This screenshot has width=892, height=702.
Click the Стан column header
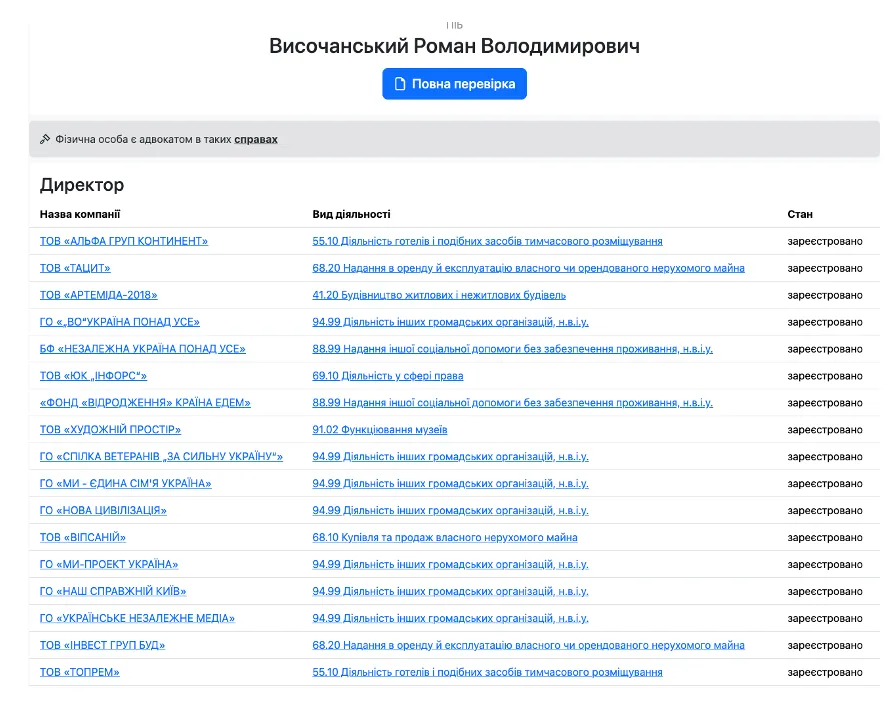[800, 214]
